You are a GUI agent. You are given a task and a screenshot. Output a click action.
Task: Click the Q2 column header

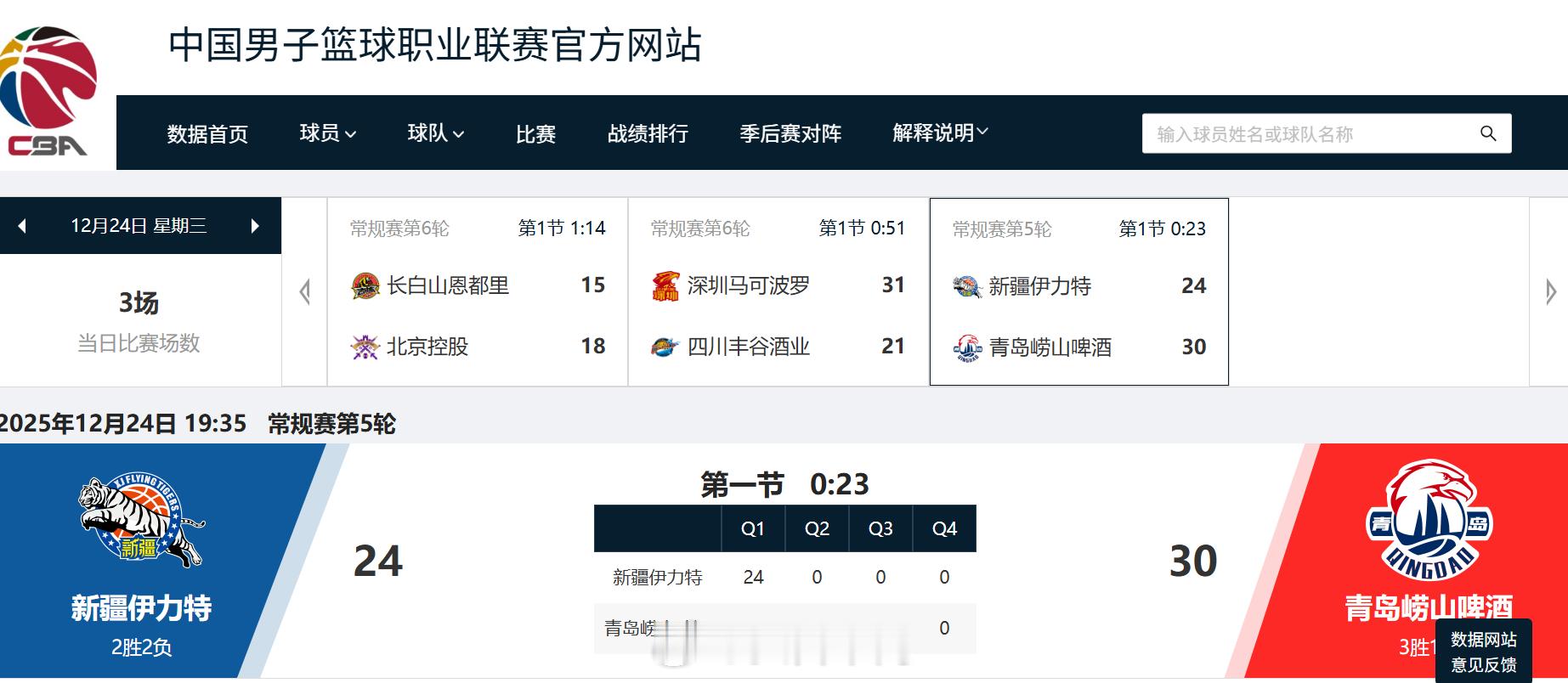pos(817,528)
